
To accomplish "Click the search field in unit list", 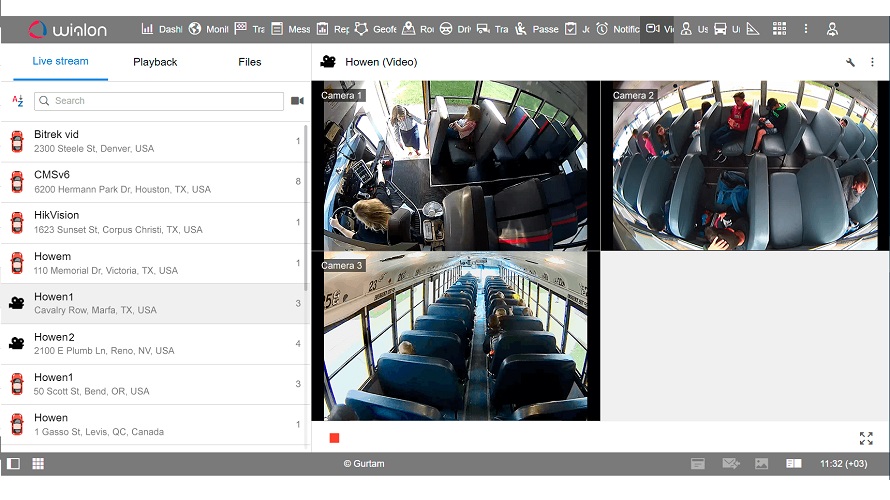I will pyautogui.click(x=158, y=101).
